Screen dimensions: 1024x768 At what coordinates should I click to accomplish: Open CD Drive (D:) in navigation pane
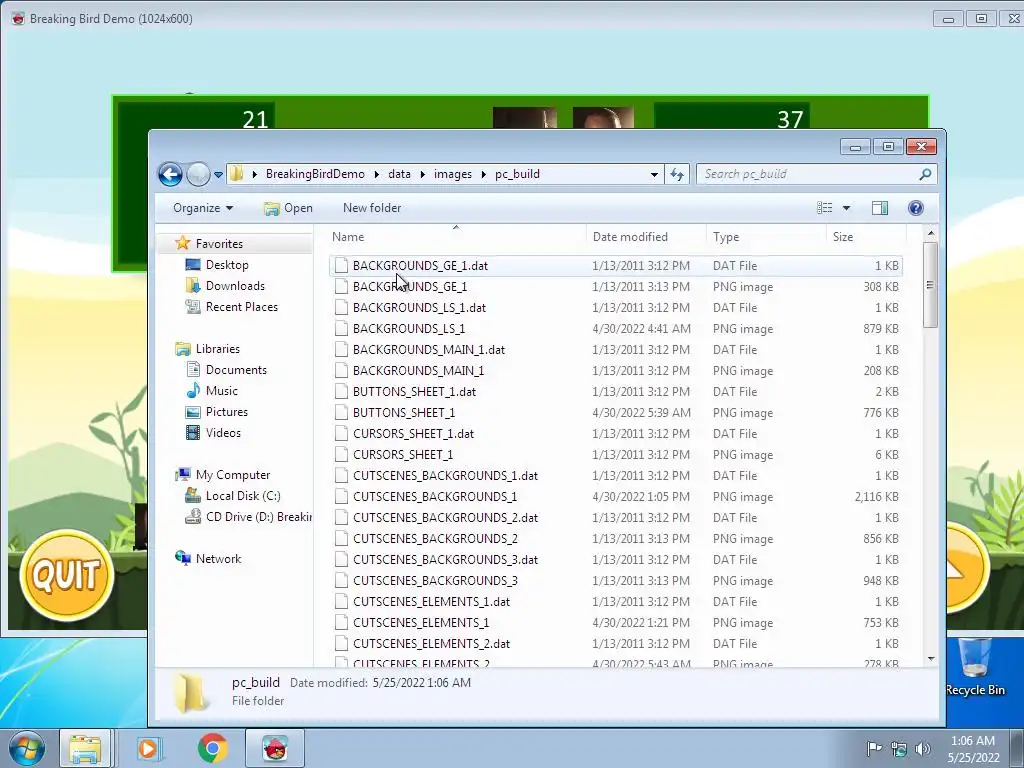pyautogui.click(x=258, y=517)
